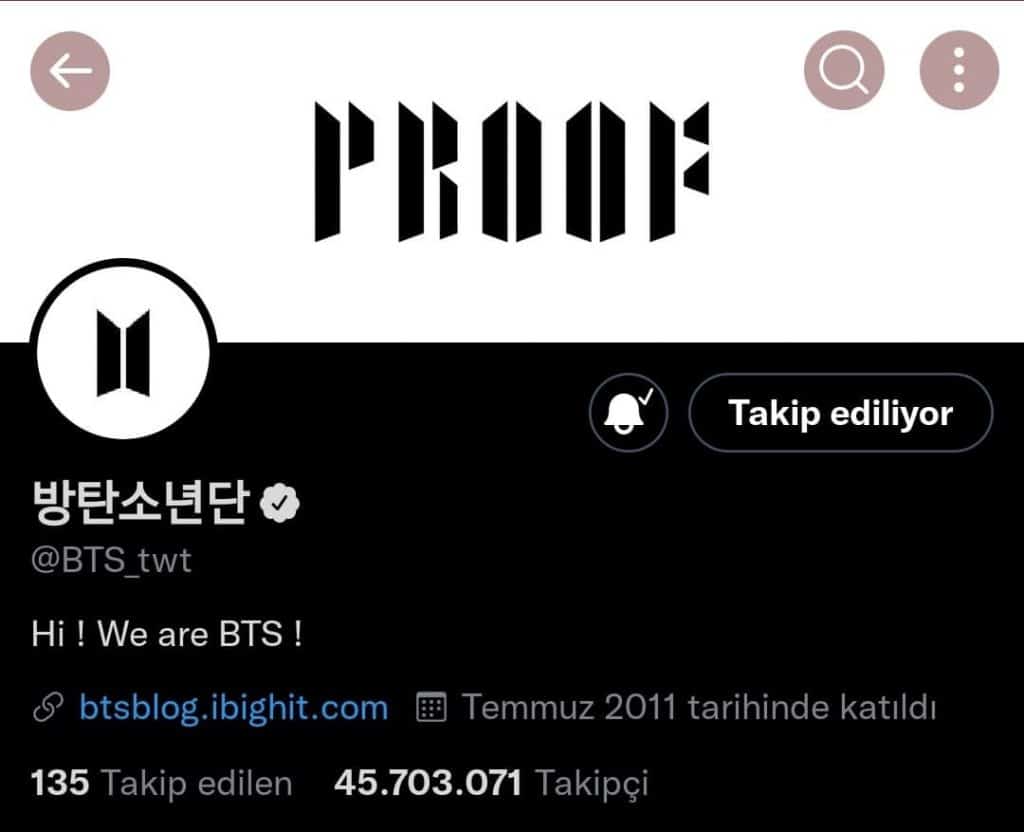Open the 45.703.071 Takipçi list
Image resolution: width=1024 pixels, height=832 pixels.
point(491,782)
